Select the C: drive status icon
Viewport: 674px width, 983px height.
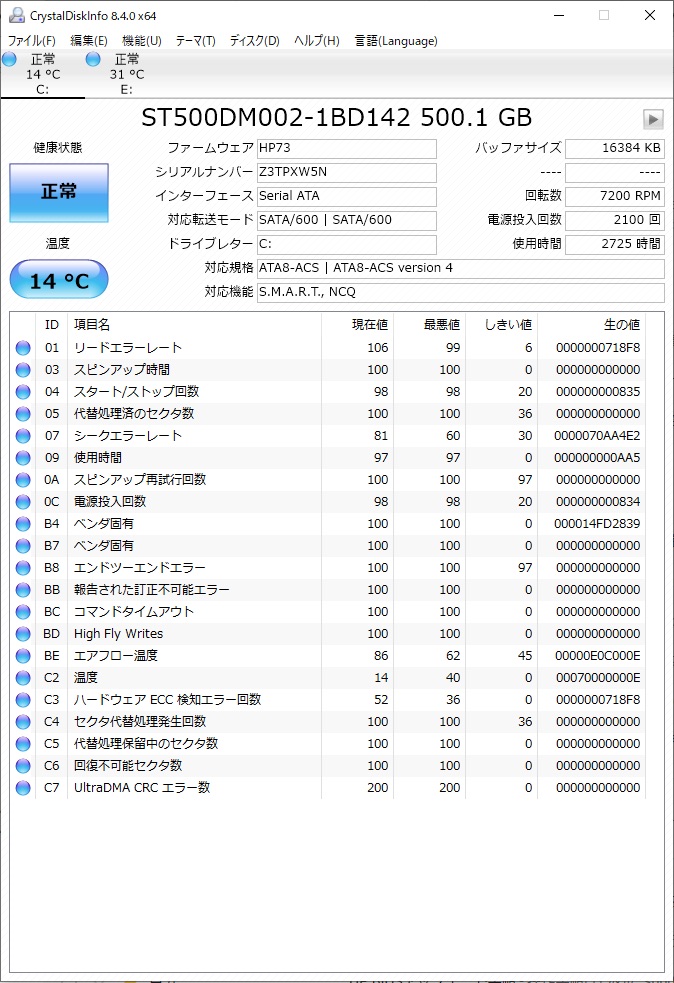click(9, 60)
